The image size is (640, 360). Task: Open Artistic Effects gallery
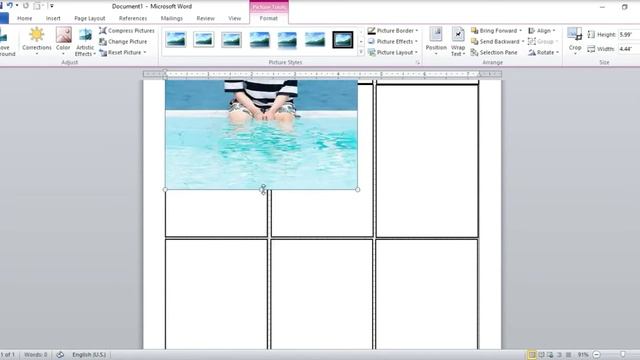coord(85,41)
